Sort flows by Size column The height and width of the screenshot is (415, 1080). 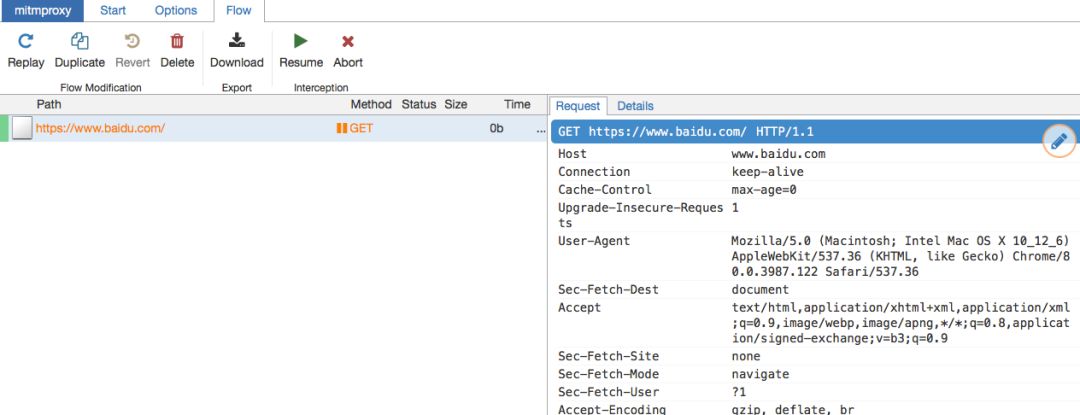coord(456,105)
